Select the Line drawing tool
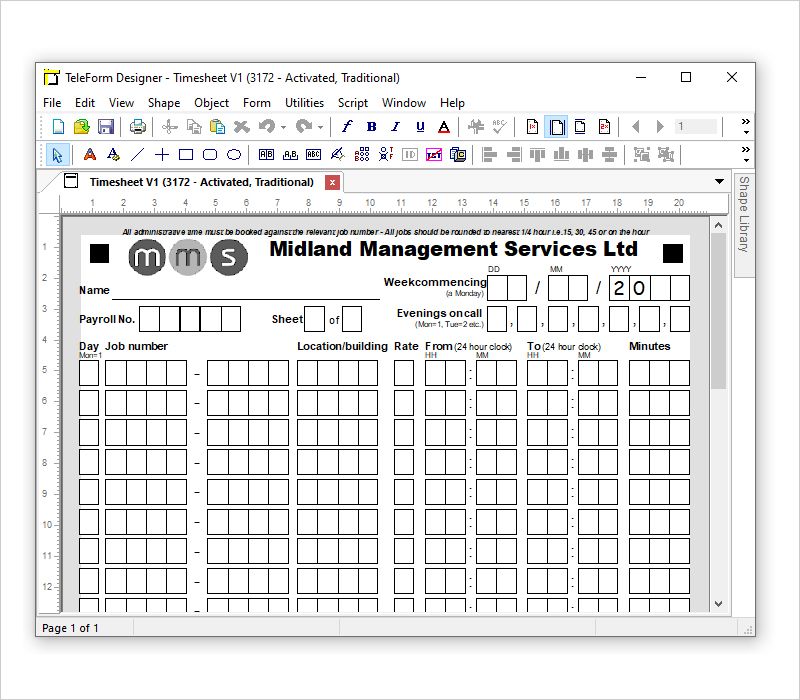800x700 pixels. (137, 154)
